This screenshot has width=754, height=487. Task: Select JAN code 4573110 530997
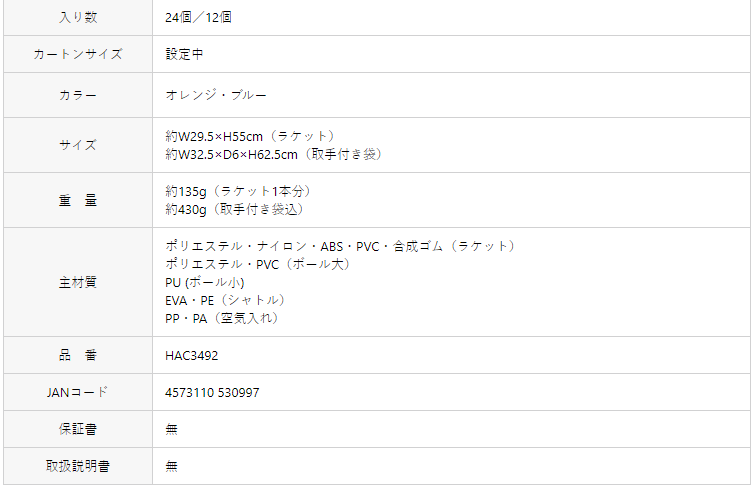[212, 393]
